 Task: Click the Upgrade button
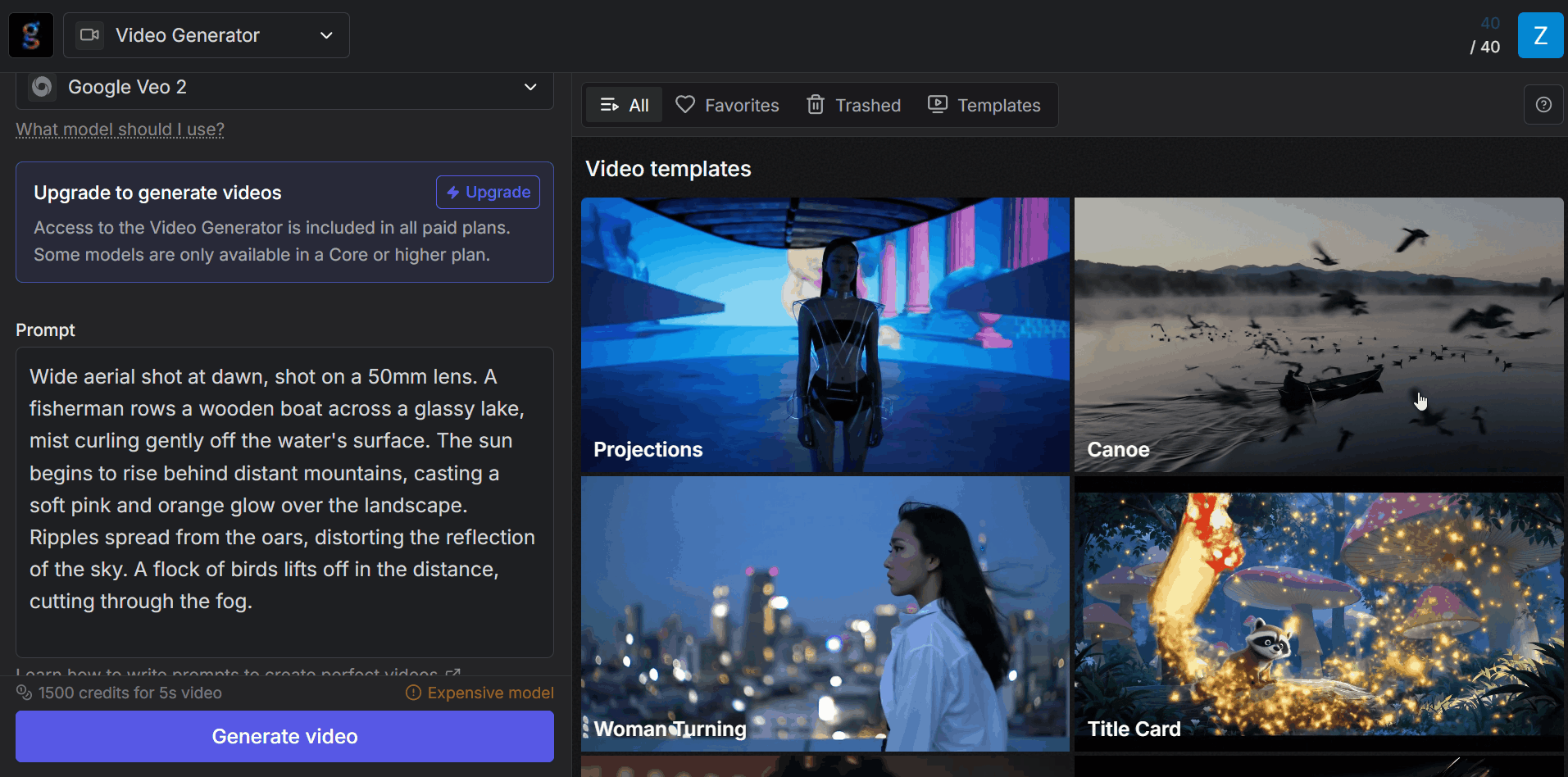click(488, 193)
